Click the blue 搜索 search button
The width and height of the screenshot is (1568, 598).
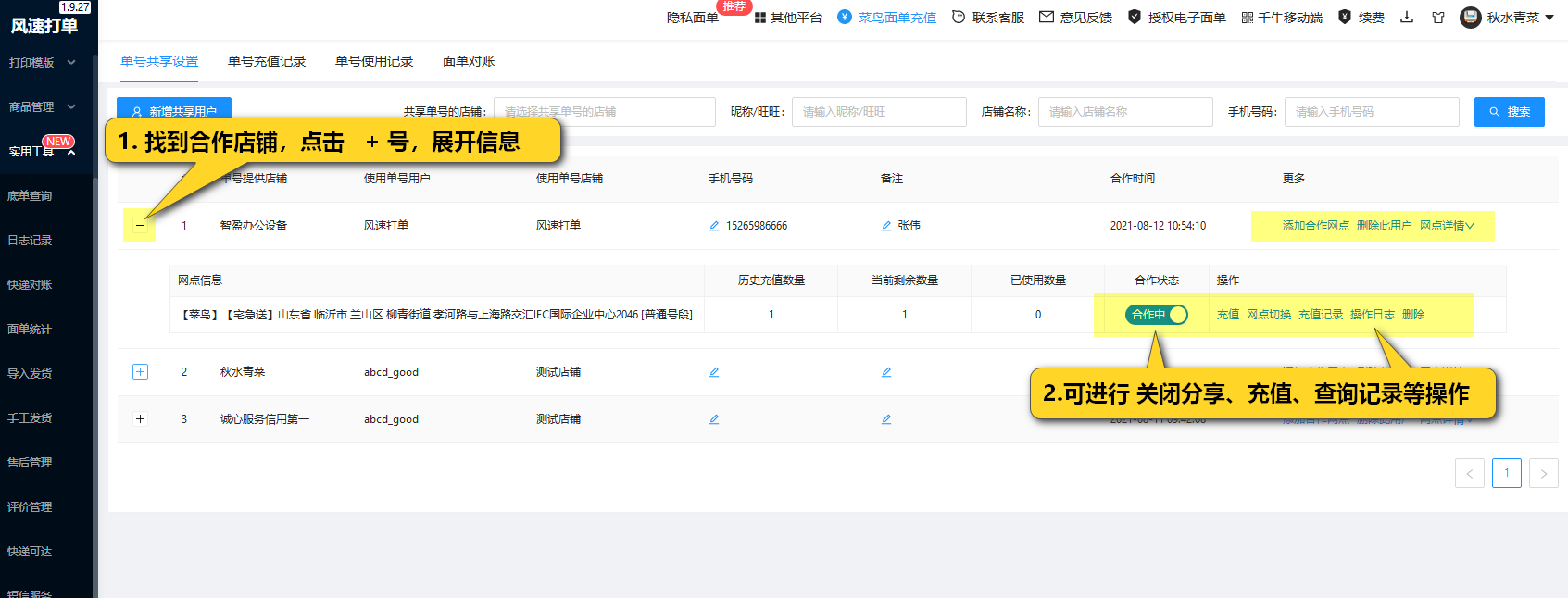(x=1509, y=112)
